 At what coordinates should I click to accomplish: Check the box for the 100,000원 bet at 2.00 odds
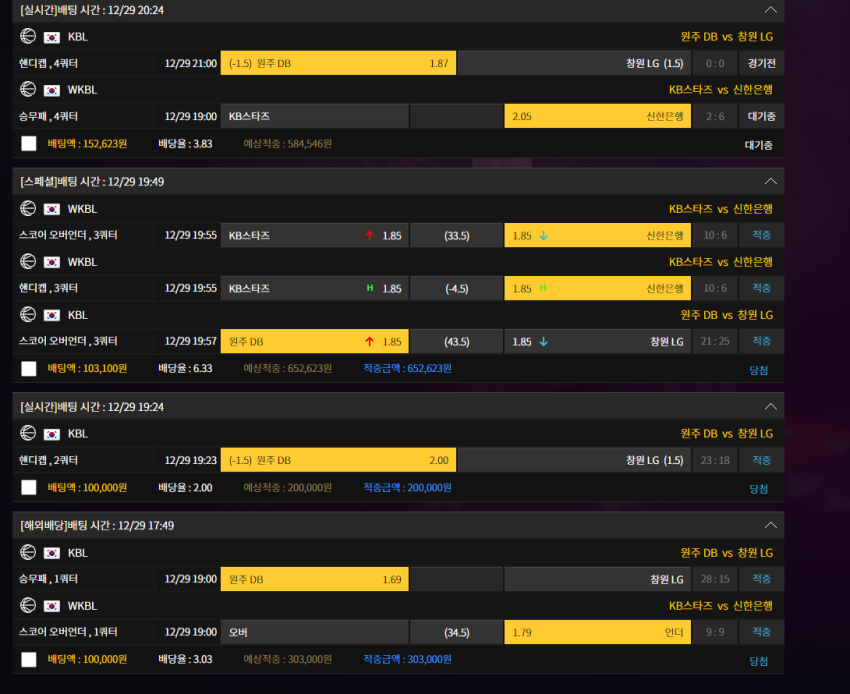[29, 487]
